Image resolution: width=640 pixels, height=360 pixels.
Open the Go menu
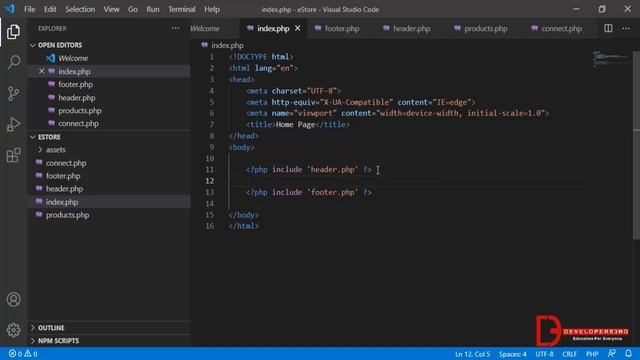(x=133, y=9)
